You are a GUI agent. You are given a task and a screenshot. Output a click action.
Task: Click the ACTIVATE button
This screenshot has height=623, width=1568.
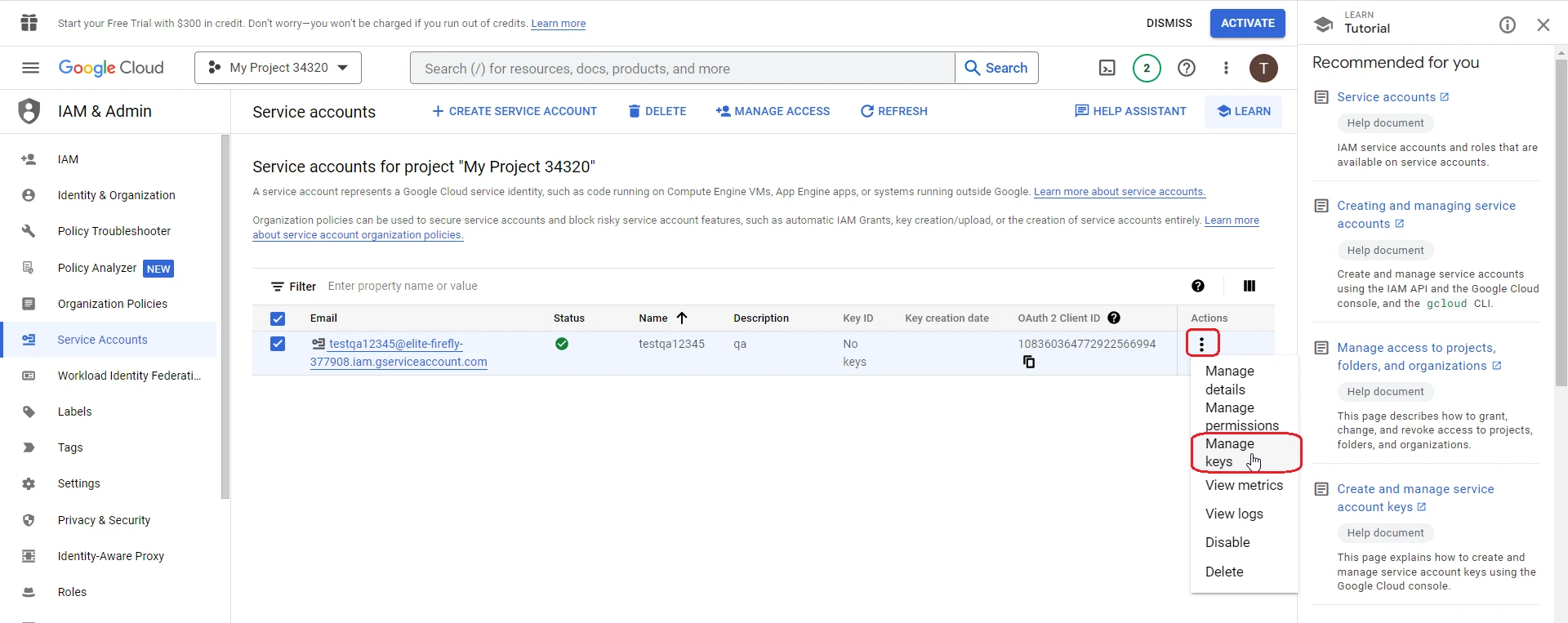pos(1247,23)
